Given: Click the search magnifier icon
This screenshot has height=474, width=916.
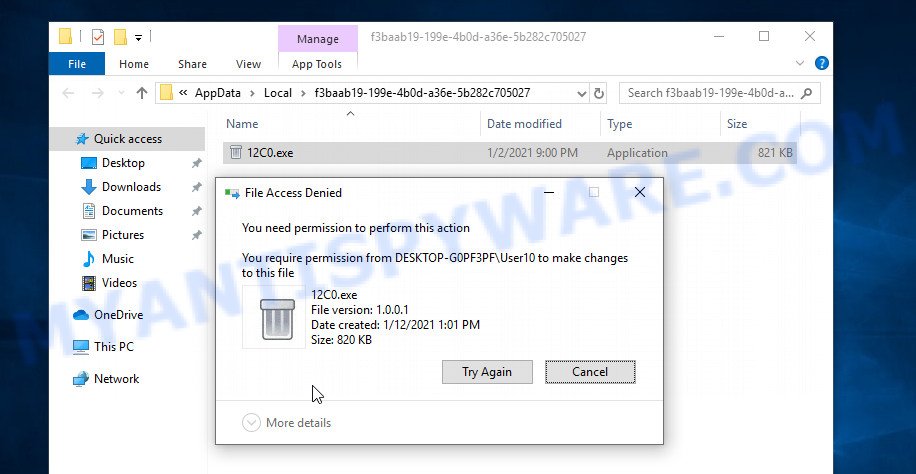Looking at the screenshot, I should (807, 93).
